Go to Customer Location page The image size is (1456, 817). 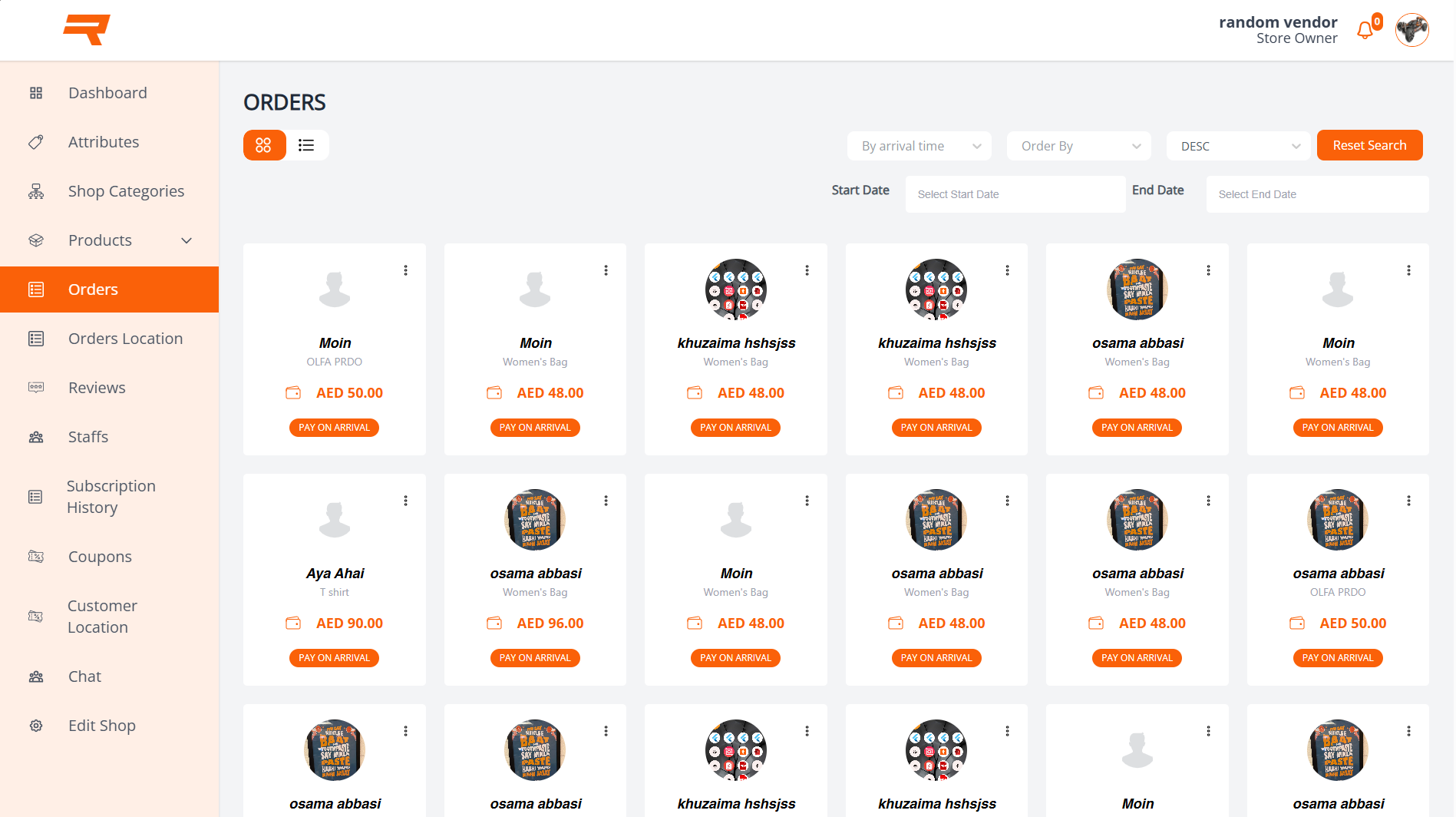(109, 617)
